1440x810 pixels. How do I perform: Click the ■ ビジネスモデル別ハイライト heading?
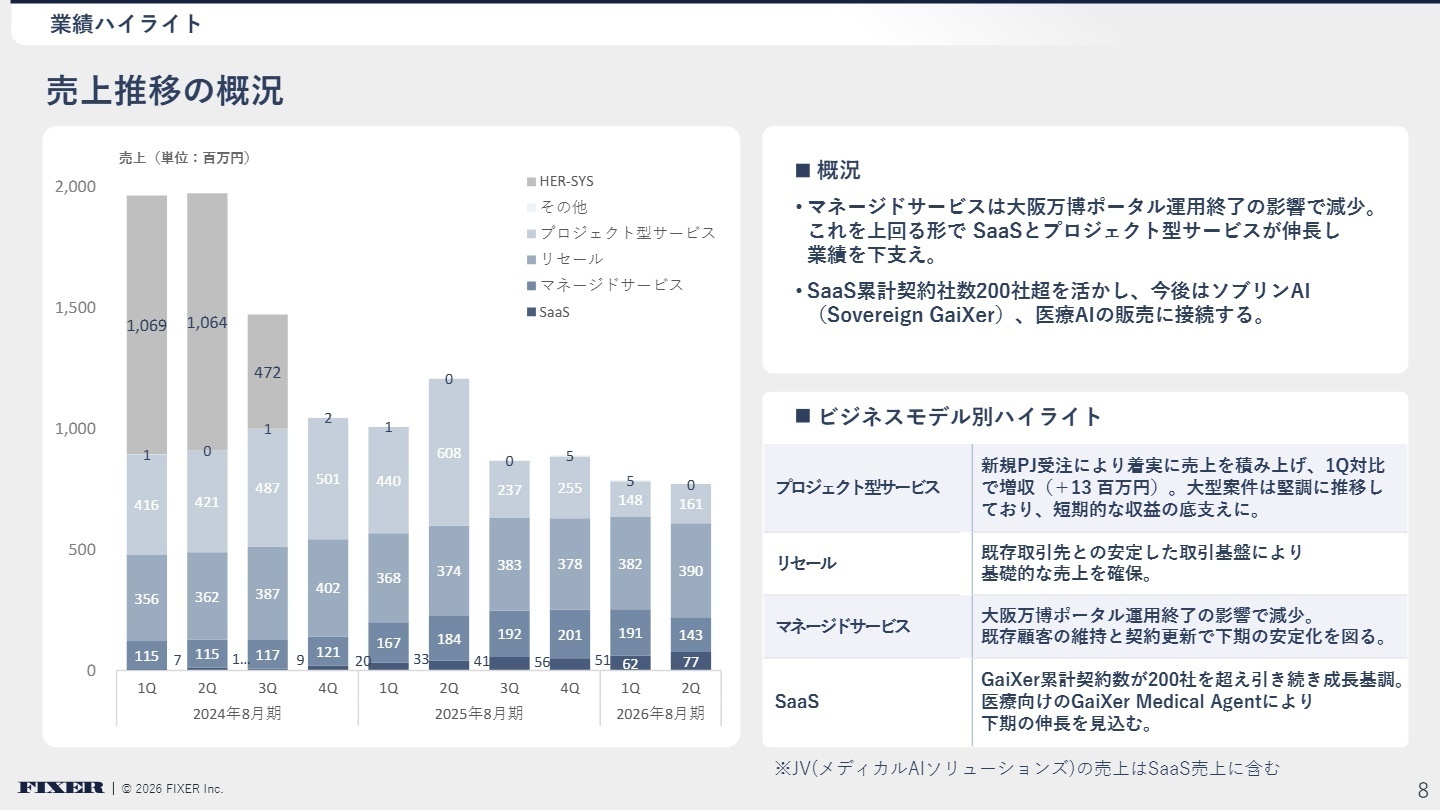[949, 417]
